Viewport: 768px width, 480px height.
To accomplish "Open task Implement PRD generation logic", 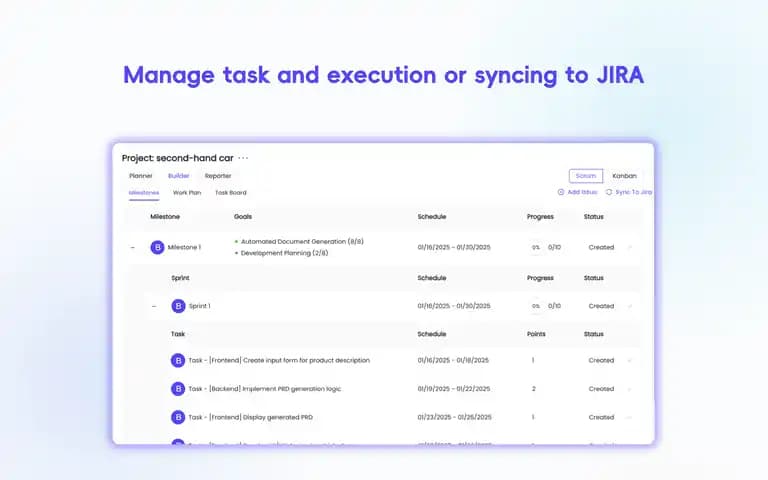I will (264, 389).
